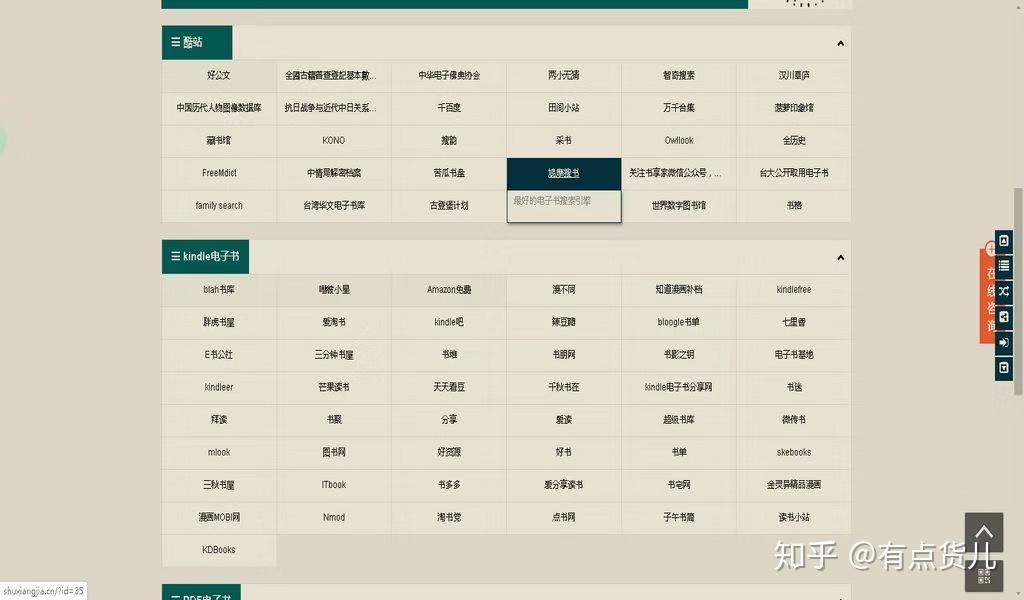Viewport: 1024px width, 600px height.
Task: Collapse the 酷站 section using its chevron
Action: [x=840, y=43]
